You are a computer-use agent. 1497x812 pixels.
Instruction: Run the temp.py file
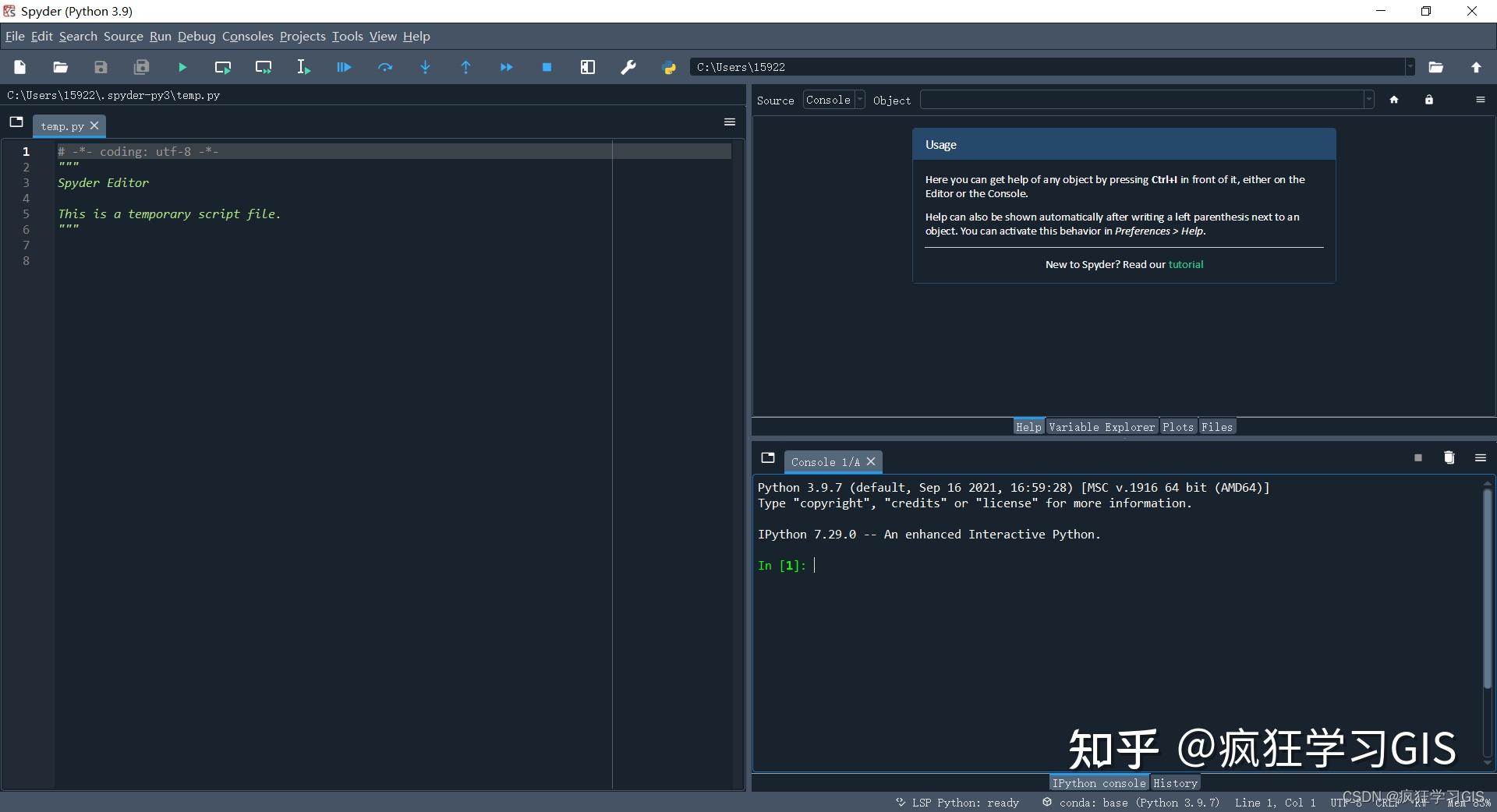click(182, 67)
